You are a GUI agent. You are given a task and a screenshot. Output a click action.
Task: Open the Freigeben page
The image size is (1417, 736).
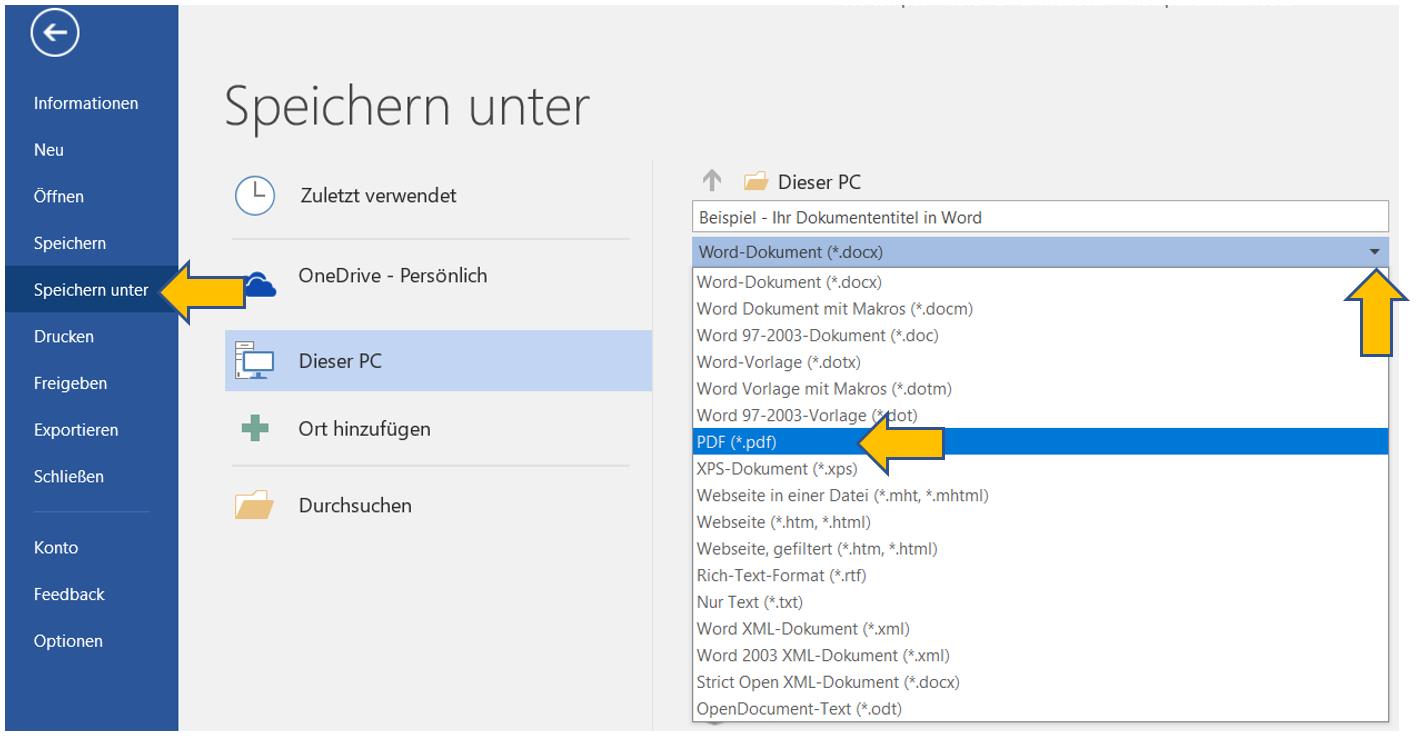coord(70,383)
